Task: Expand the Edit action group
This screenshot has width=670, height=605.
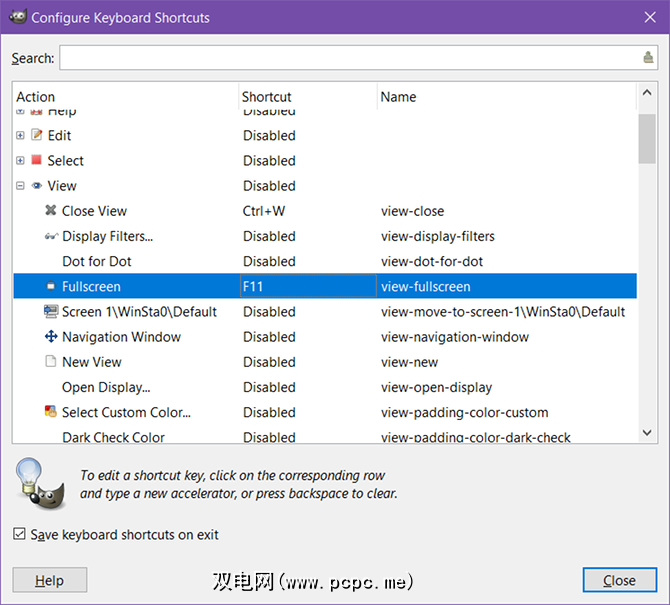Action: (20, 135)
